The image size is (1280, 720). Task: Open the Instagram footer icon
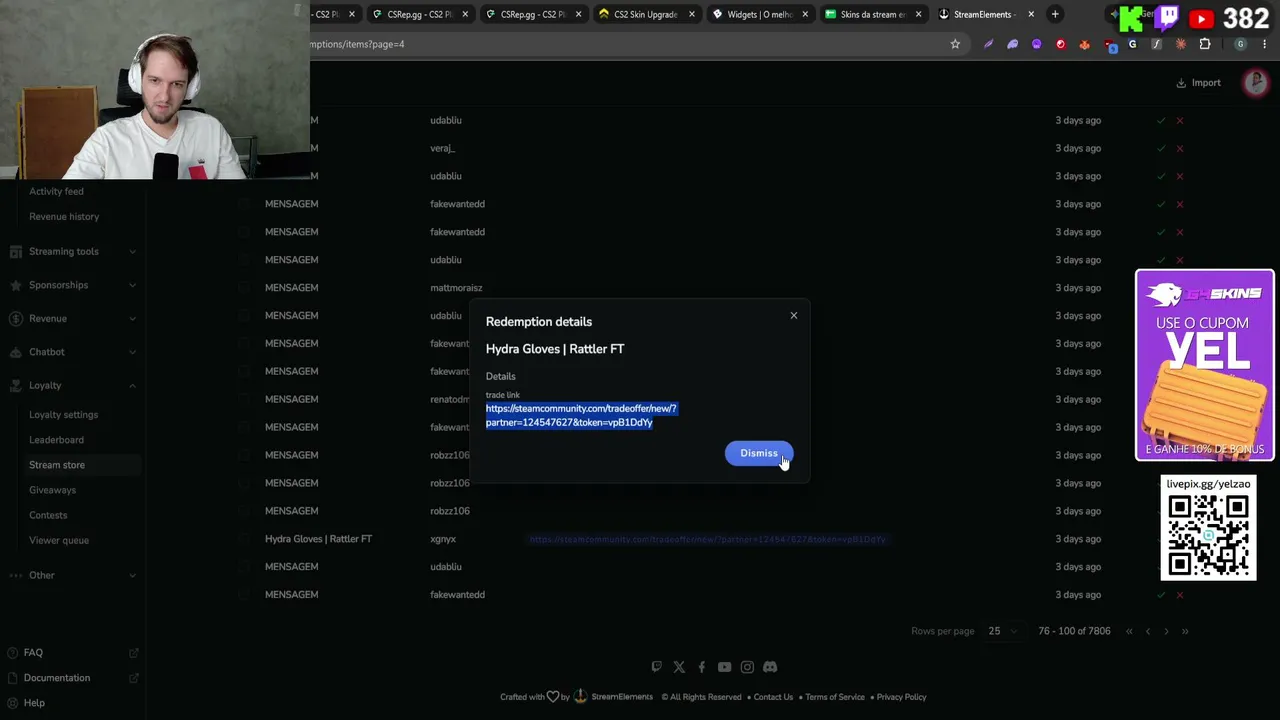coord(747,667)
